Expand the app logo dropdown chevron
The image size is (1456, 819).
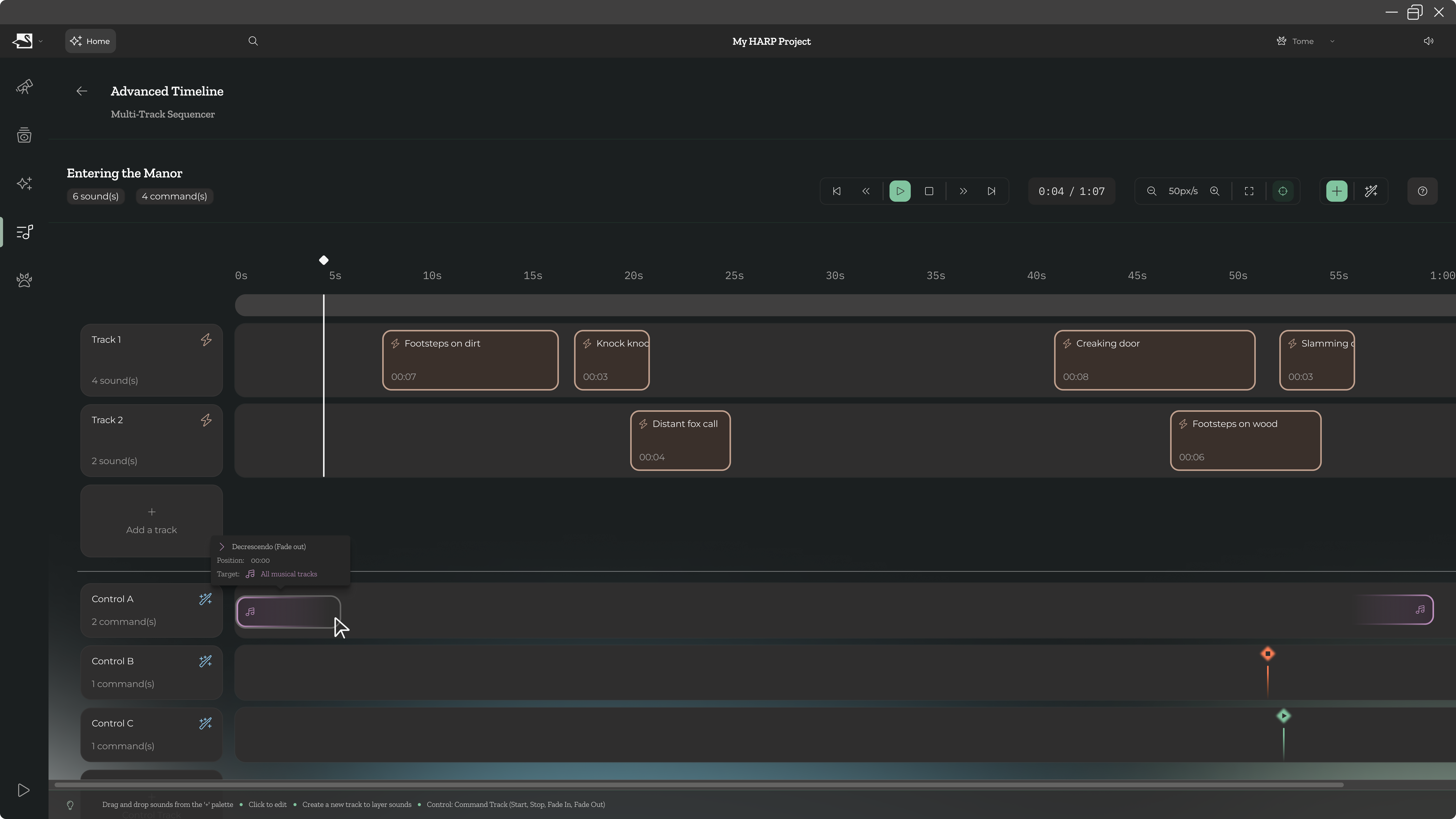coord(41,41)
